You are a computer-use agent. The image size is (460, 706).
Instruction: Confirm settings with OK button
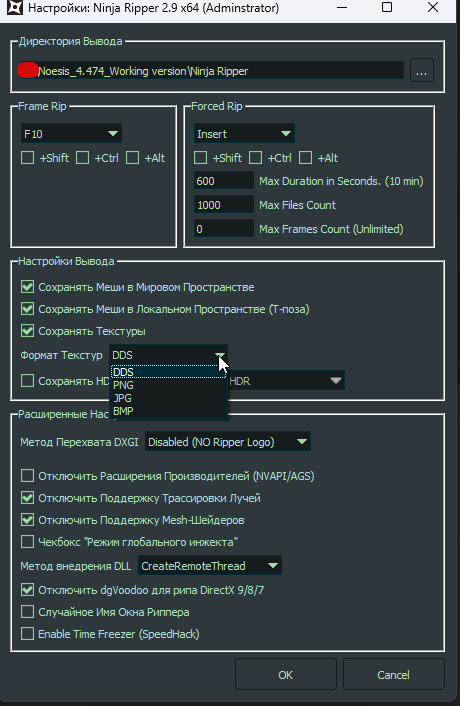286,674
